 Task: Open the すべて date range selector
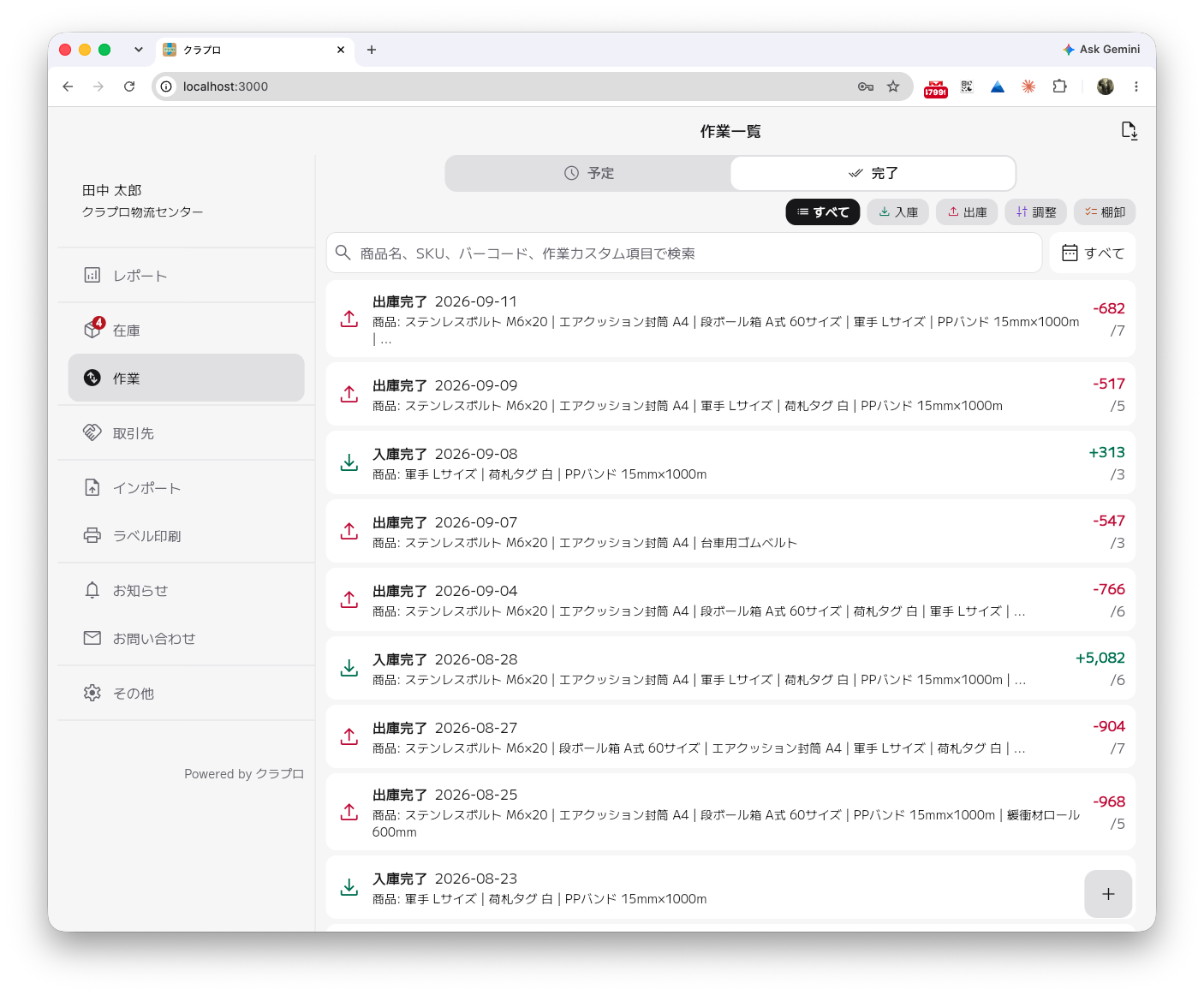click(x=1093, y=253)
